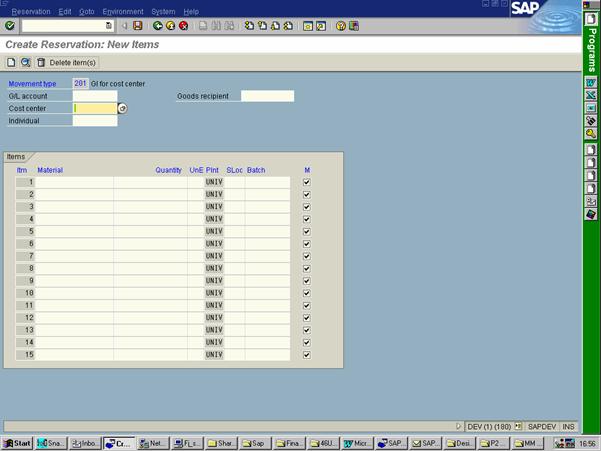Switch to the MM... taskbar folder
This screenshot has height=451, width=601.
point(527,443)
